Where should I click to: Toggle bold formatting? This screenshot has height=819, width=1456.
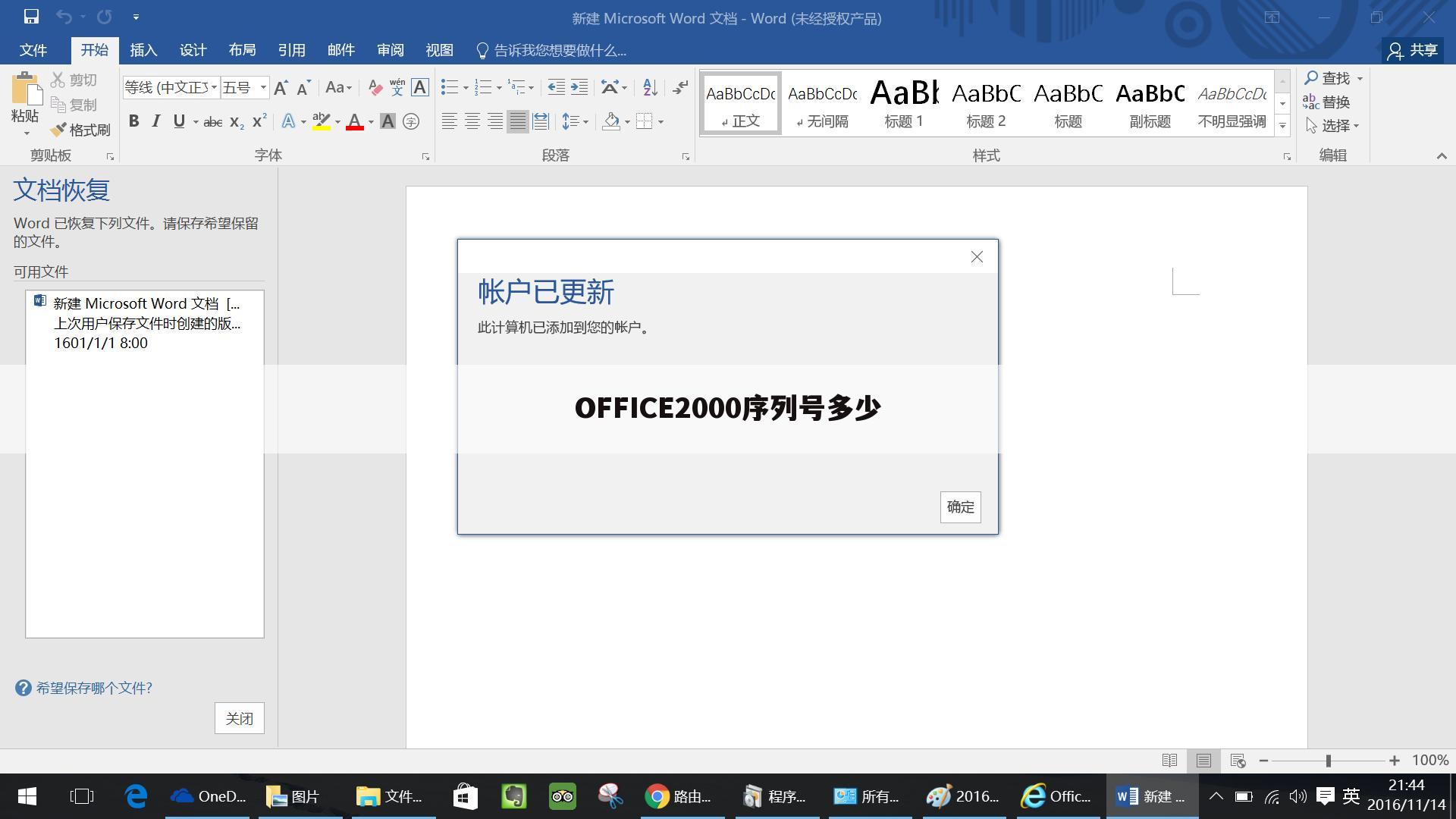point(134,121)
